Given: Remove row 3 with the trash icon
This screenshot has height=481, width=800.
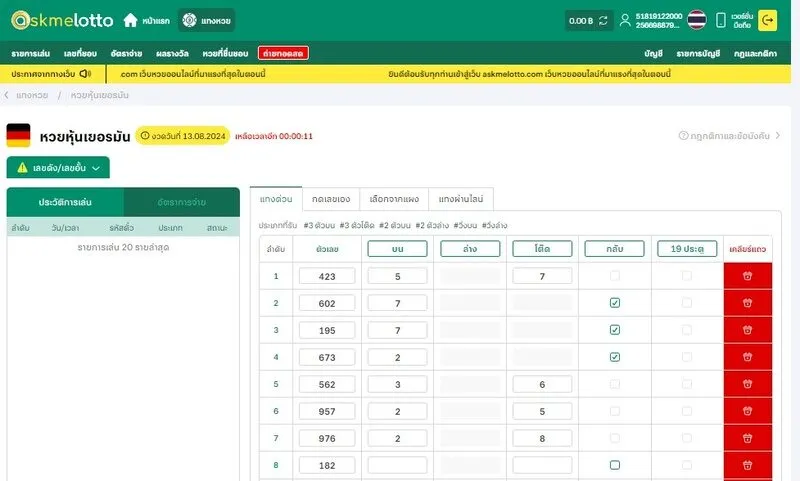Looking at the screenshot, I should click(x=747, y=330).
